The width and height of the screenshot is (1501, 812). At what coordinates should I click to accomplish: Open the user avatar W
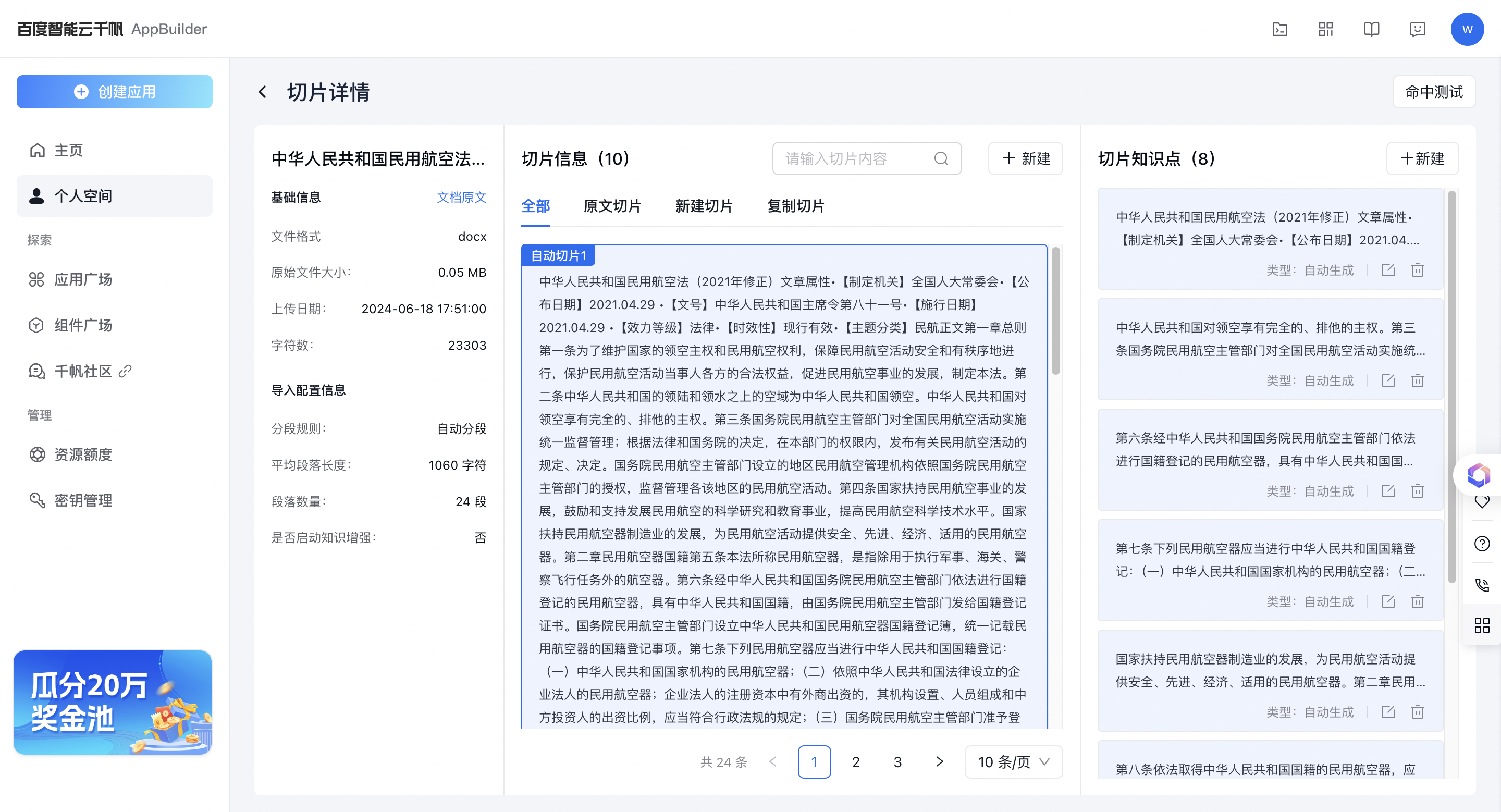(1467, 29)
